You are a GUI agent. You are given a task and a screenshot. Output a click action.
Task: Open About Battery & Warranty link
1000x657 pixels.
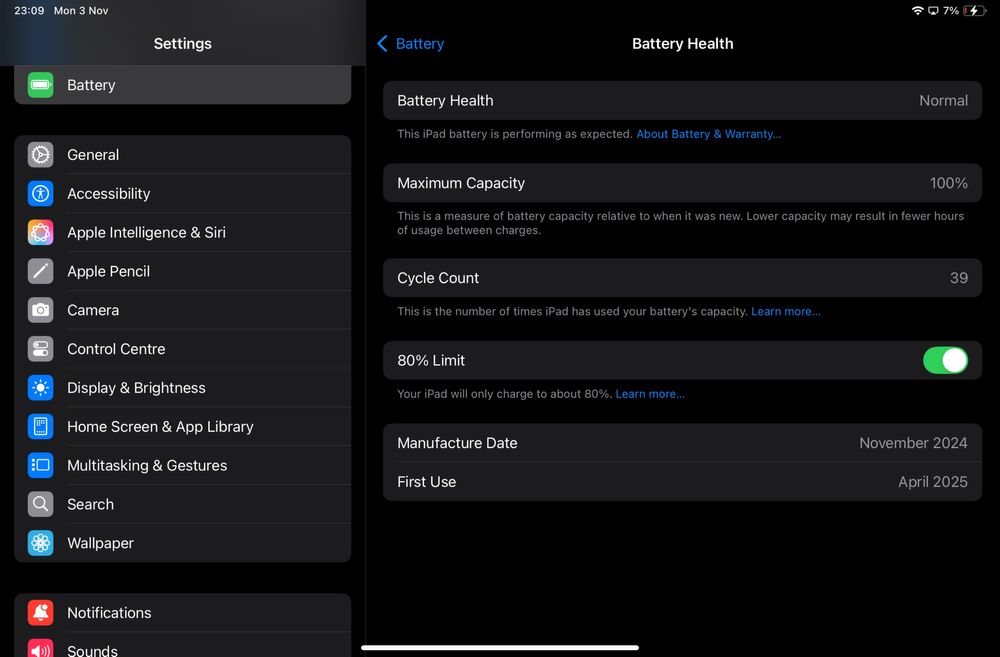708,134
